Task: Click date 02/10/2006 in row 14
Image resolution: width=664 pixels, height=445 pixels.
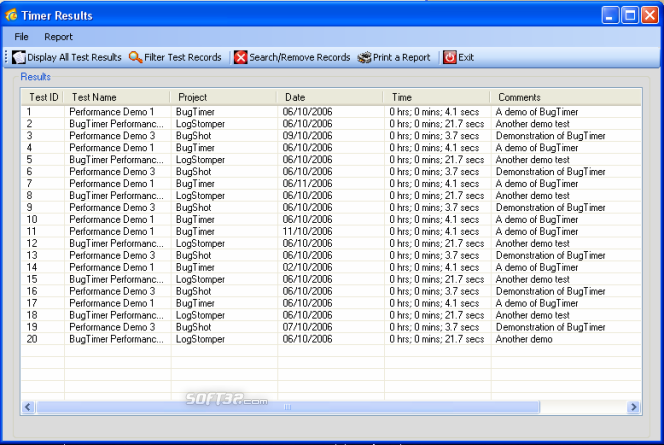Action: tap(307, 267)
